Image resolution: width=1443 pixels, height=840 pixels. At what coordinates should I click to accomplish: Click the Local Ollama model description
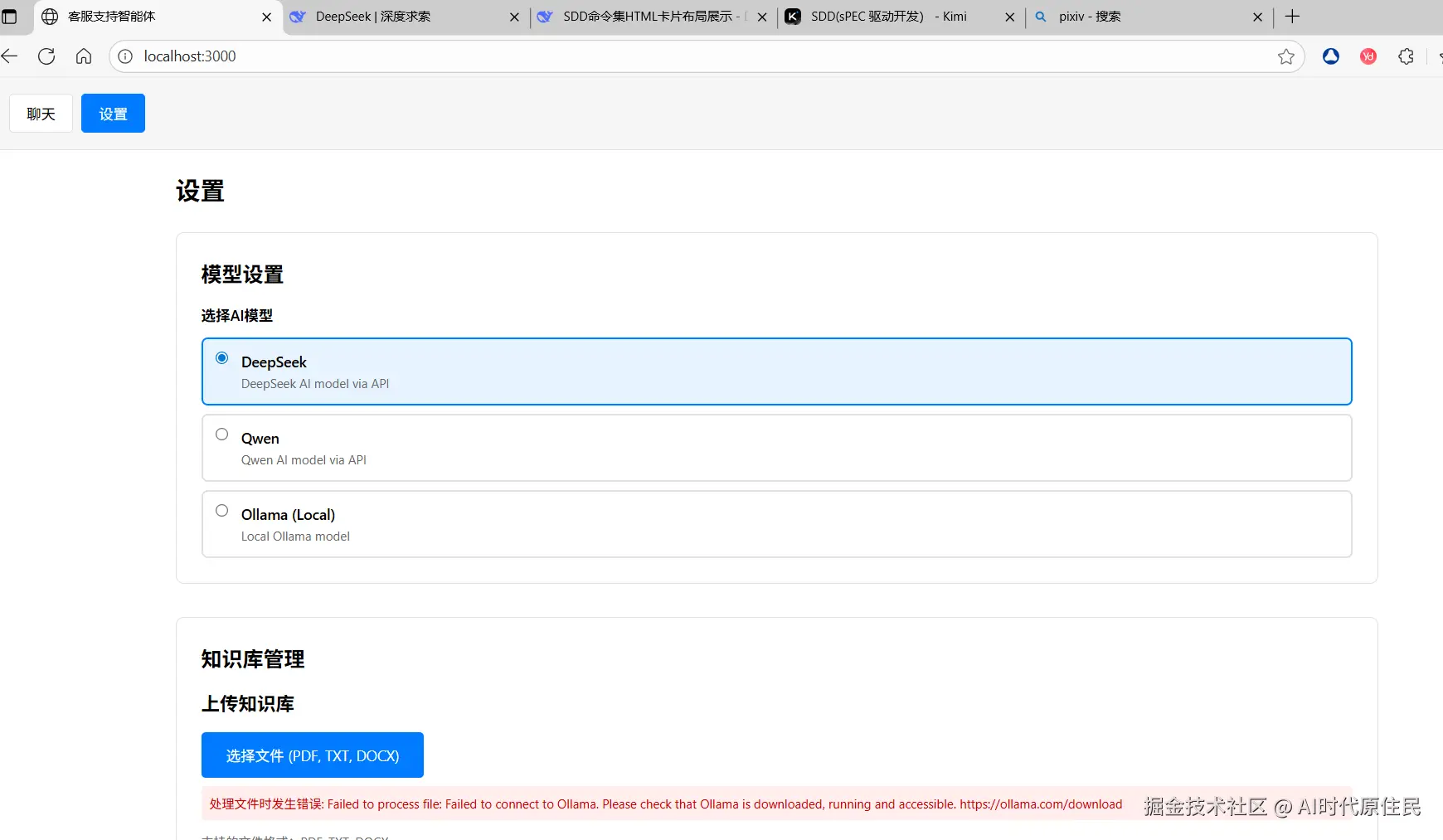point(295,537)
